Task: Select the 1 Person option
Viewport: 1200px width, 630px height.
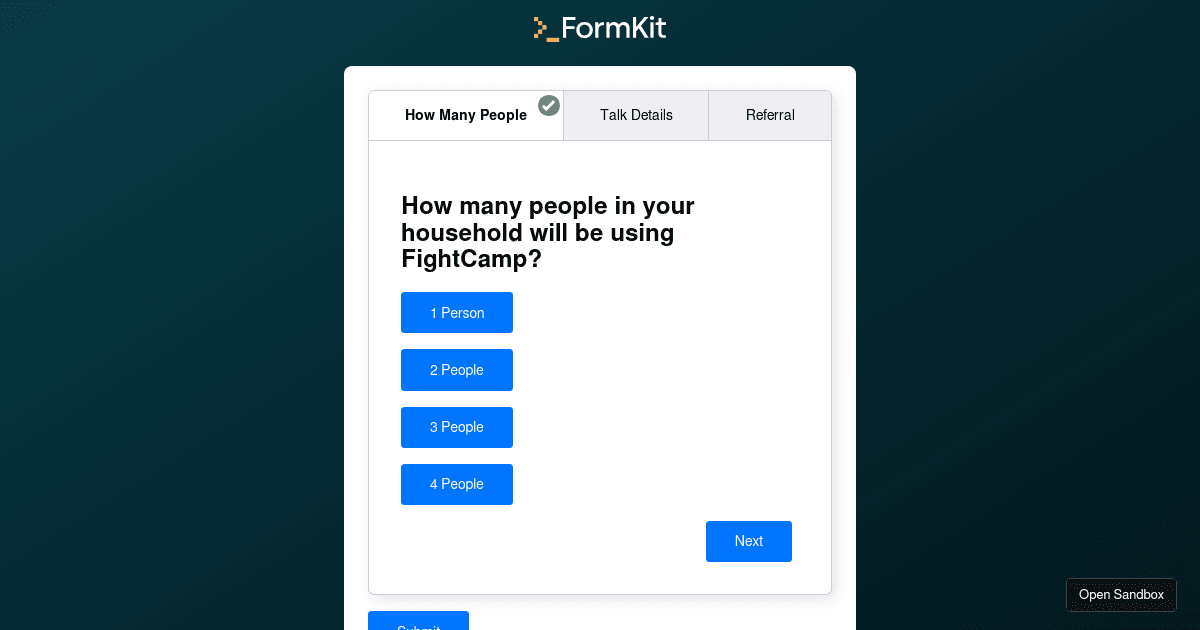Action: click(457, 312)
